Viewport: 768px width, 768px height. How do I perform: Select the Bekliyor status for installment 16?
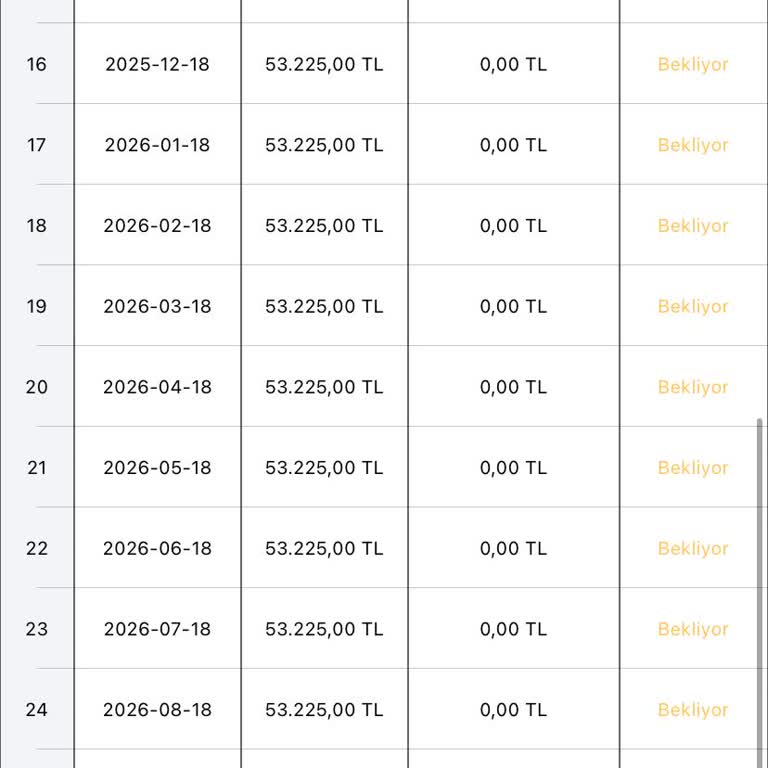pyautogui.click(x=693, y=64)
